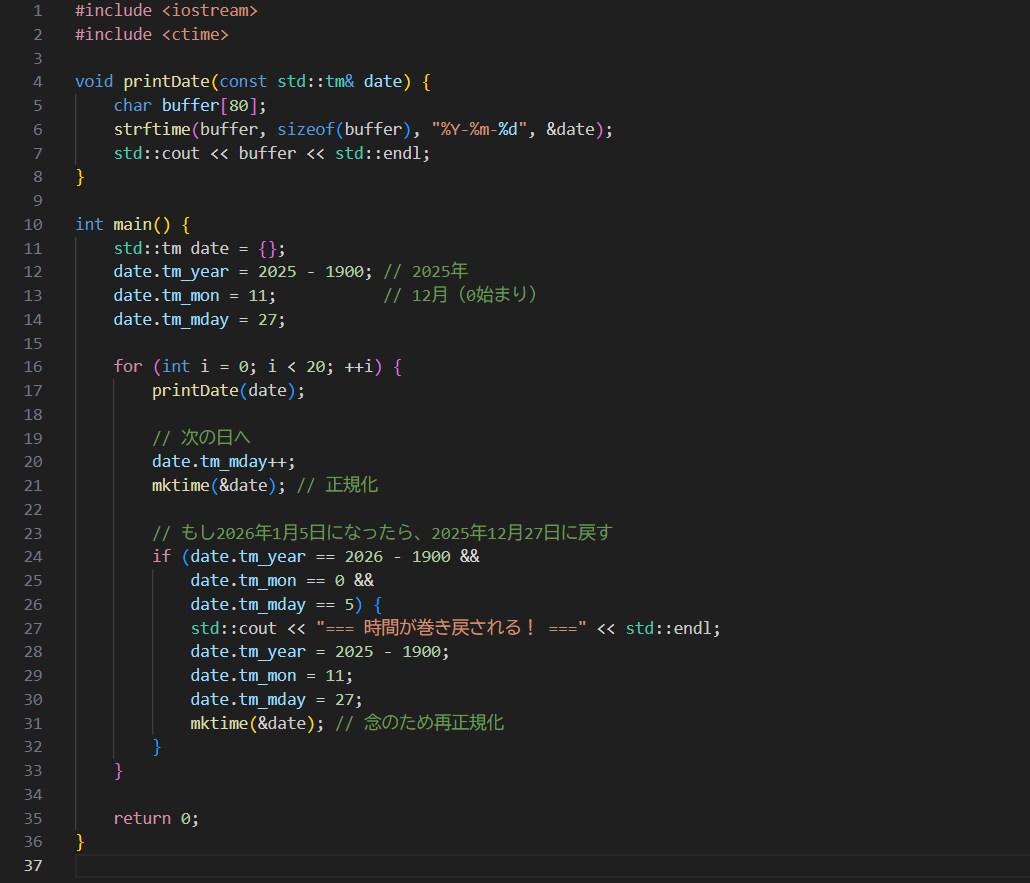Click the 念のため再正規化 comment

point(421,723)
